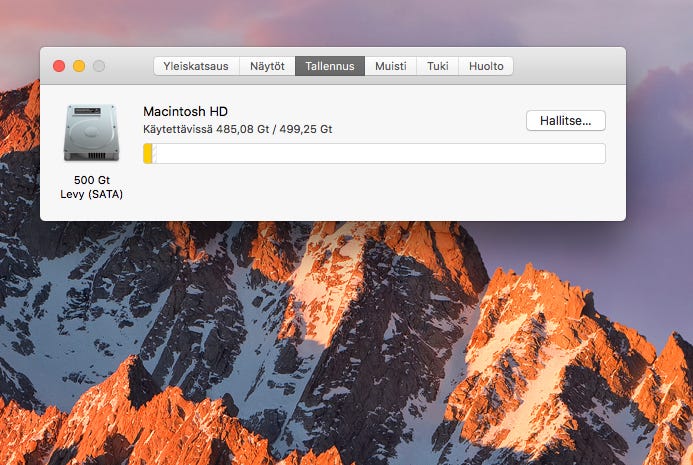Switch to the Huolto tab
Image resolution: width=693 pixels, height=465 pixels.
click(486, 66)
